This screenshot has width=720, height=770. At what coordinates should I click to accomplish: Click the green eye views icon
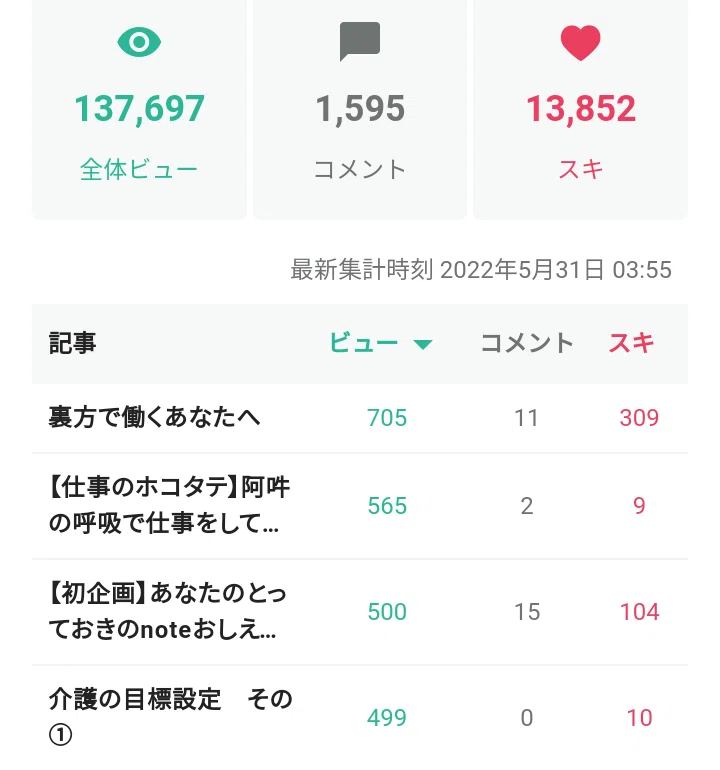pyautogui.click(x=139, y=42)
